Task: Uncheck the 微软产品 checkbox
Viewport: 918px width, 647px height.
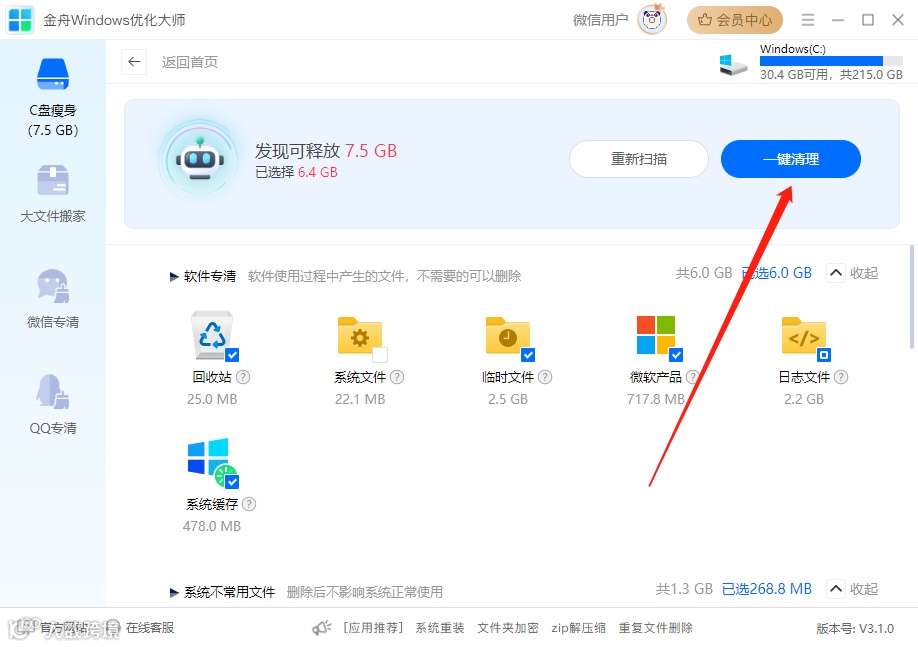Action: pos(676,355)
